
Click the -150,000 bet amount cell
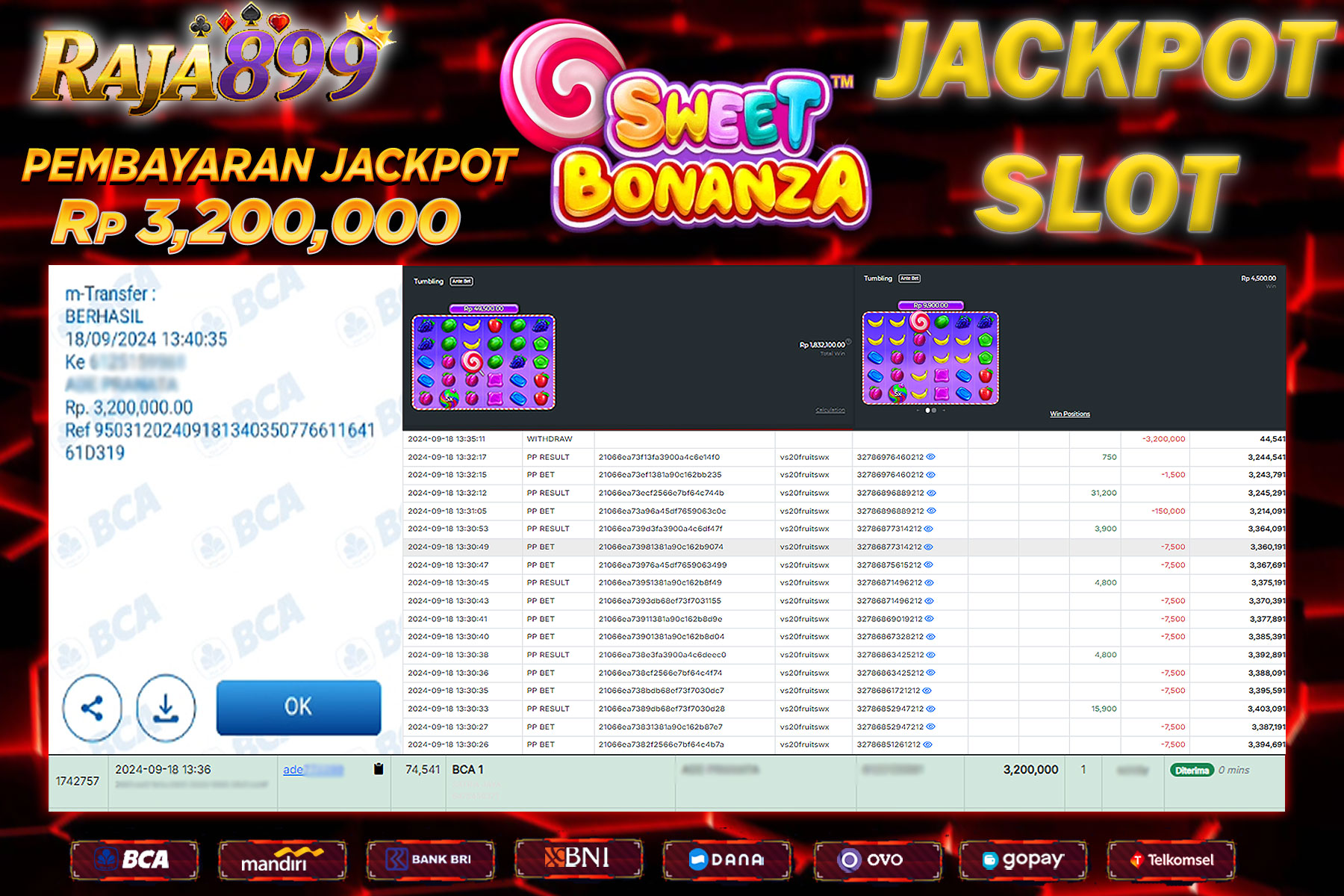click(x=1169, y=511)
